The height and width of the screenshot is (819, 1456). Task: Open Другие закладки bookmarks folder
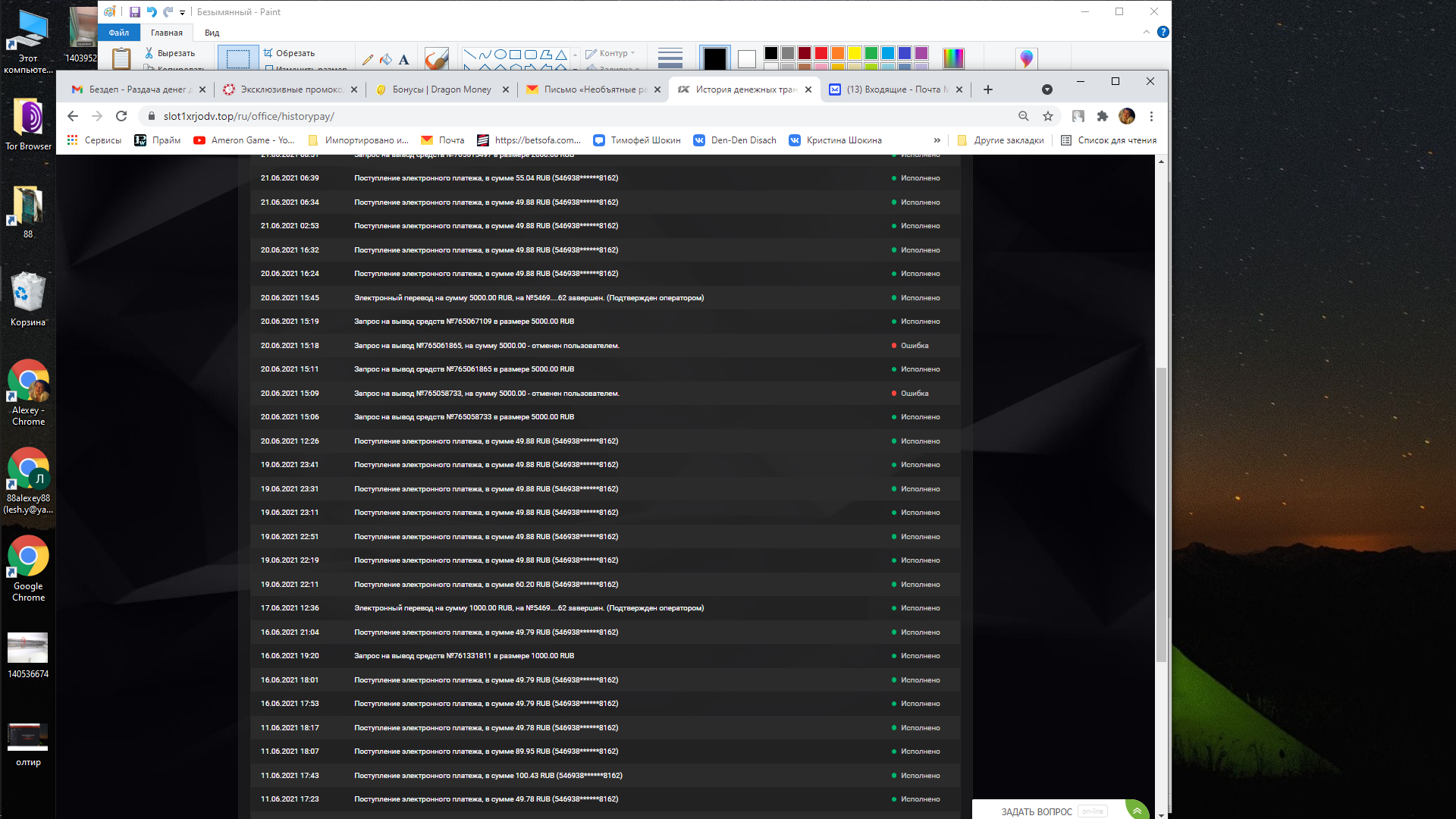[1001, 140]
